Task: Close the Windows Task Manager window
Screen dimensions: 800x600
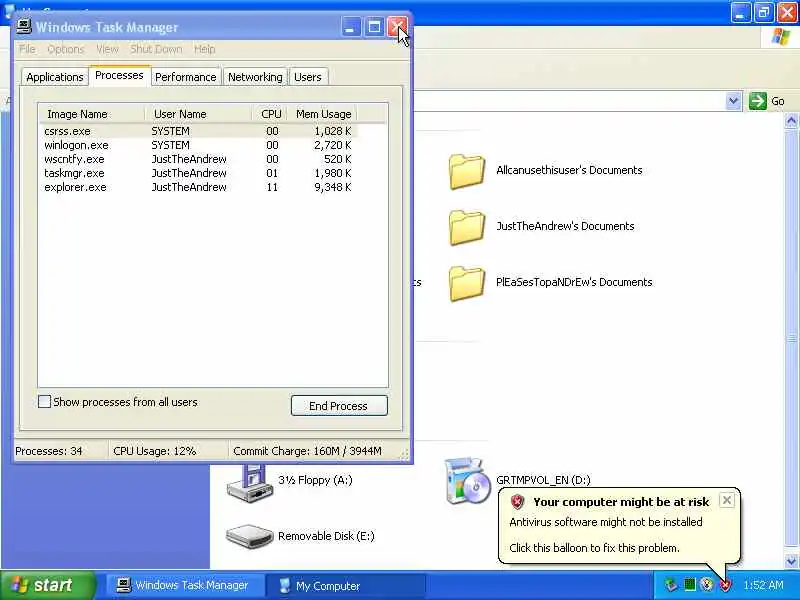Action: 397,27
